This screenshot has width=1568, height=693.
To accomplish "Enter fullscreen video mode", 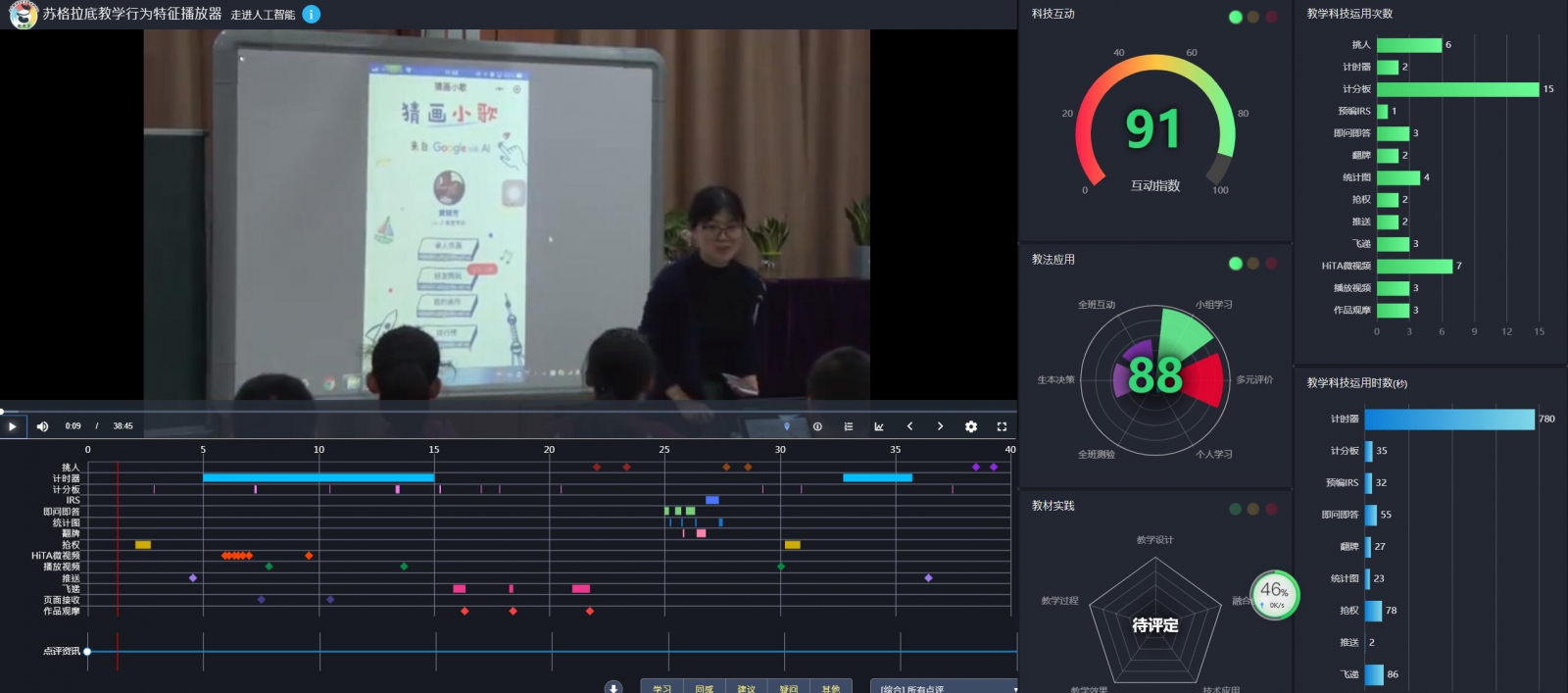I will click(x=1002, y=426).
